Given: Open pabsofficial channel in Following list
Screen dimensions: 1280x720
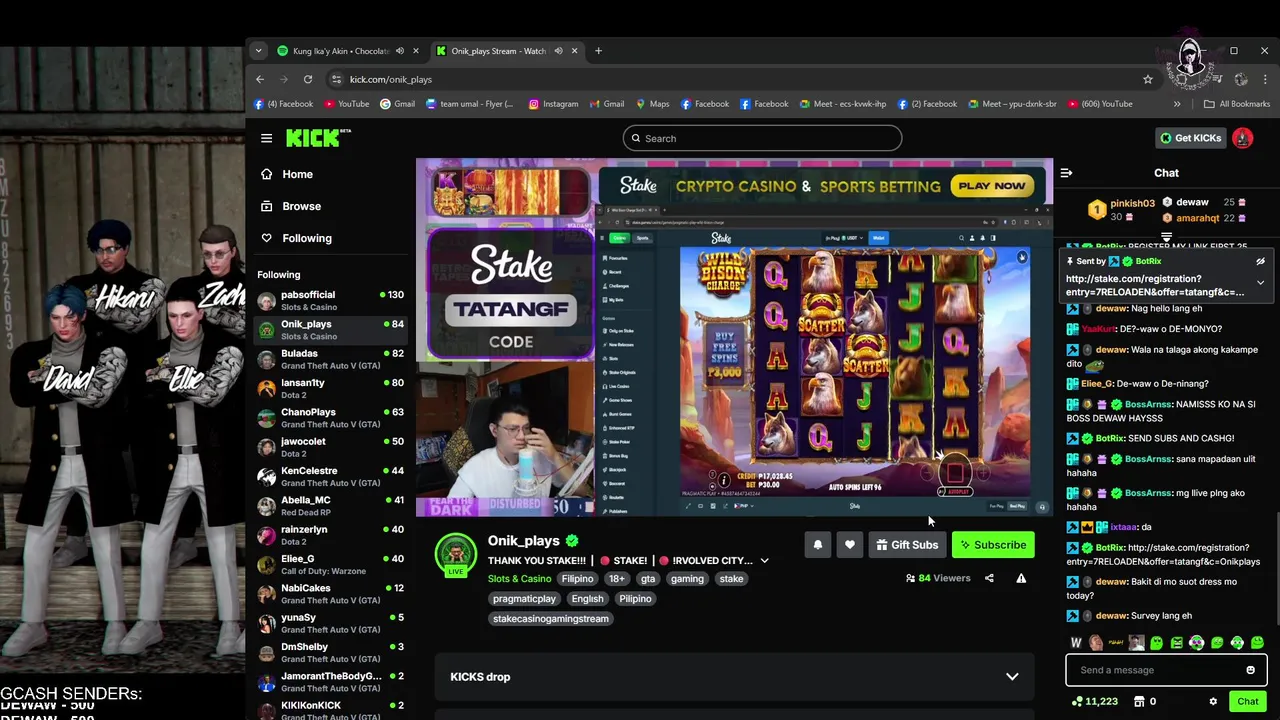Looking at the screenshot, I should 330,300.
